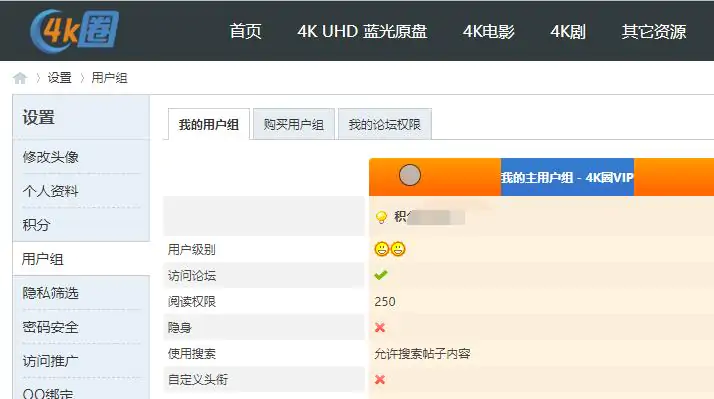The height and width of the screenshot is (399, 714).
Task: Click 隐身 row label
Action: (179, 327)
